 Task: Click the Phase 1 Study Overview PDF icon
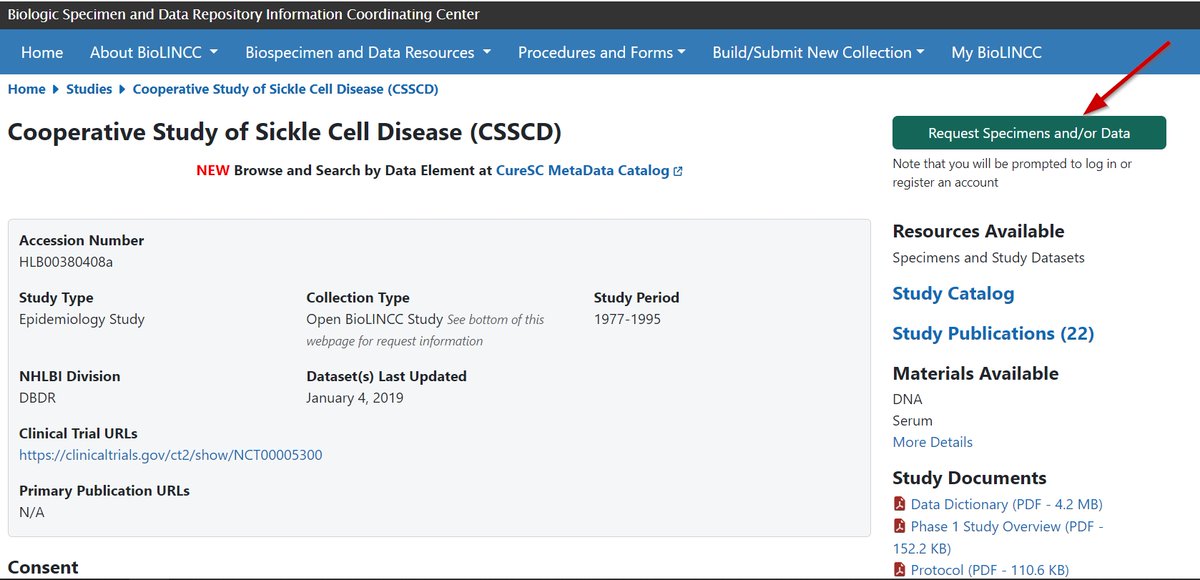coord(899,527)
